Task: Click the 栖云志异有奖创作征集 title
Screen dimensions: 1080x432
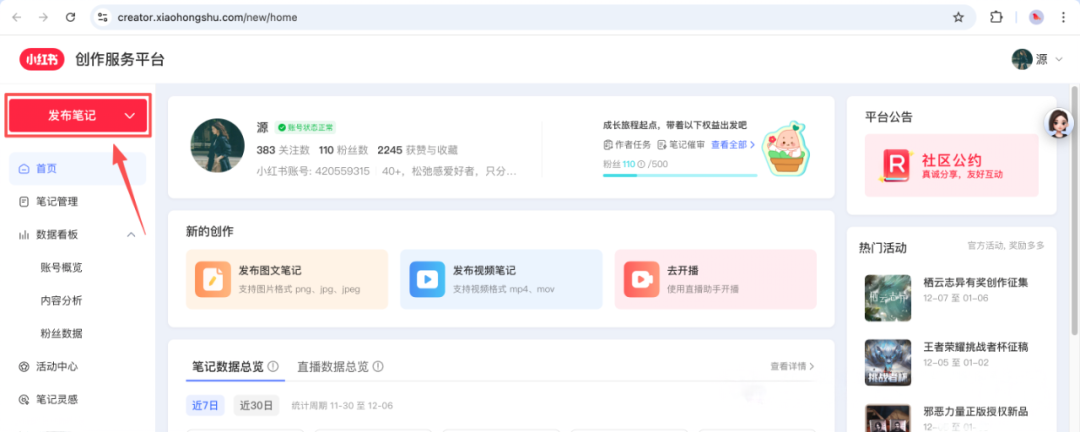Action: coord(975,282)
